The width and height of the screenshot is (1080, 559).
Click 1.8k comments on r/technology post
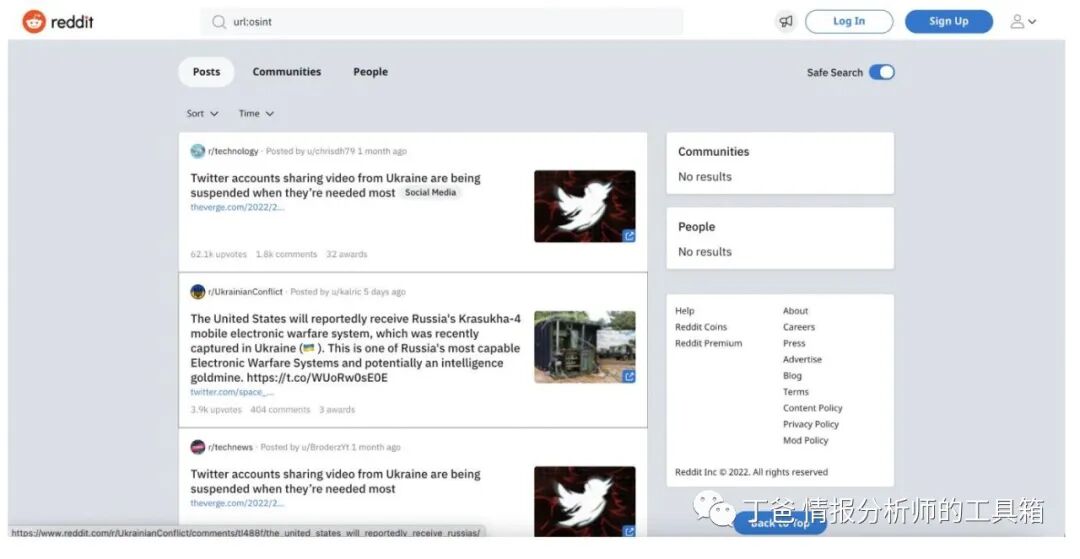tap(287, 254)
